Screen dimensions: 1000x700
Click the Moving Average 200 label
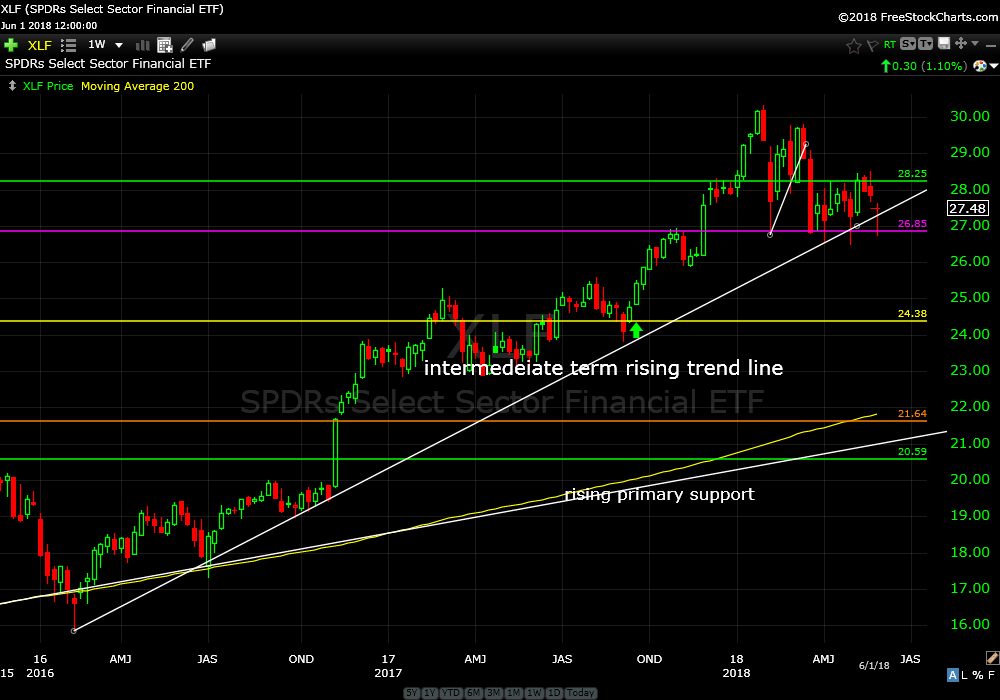tap(137, 86)
